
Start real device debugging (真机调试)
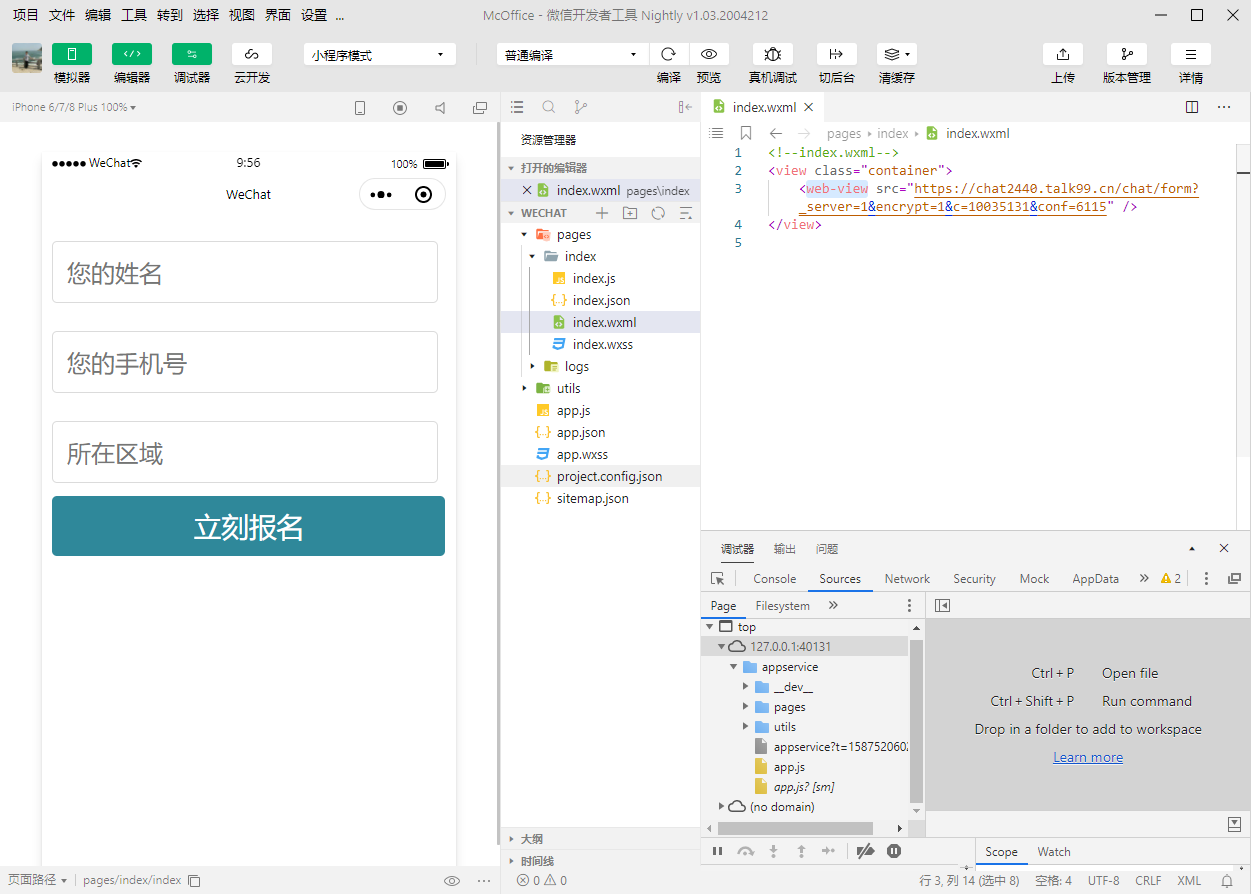[x=773, y=54]
